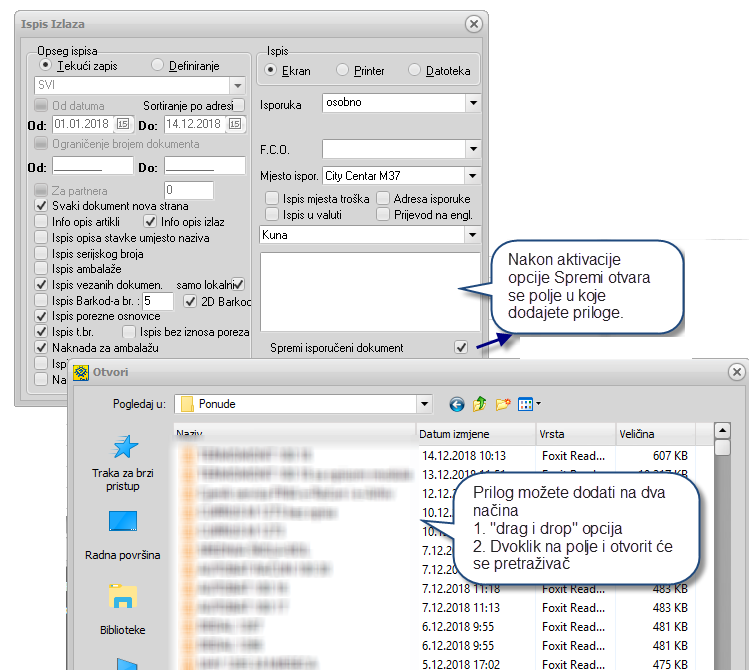Enable Ispis serijskog broja checkbox
The image size is (749, 670).
[41, 253]
